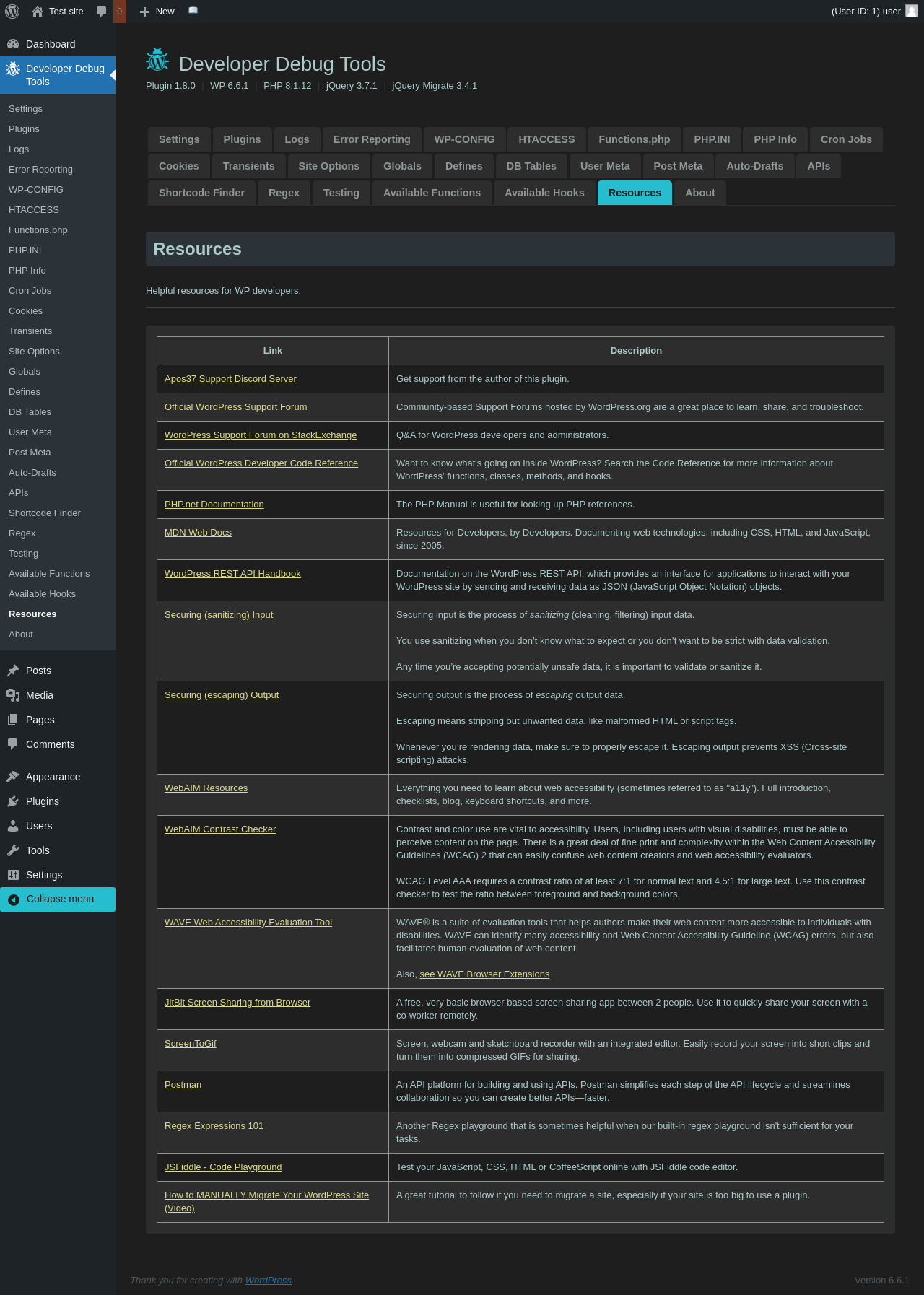Select the Cron Jobs tab
Screen dimensions: 924x1295
(x=846, y=139)
